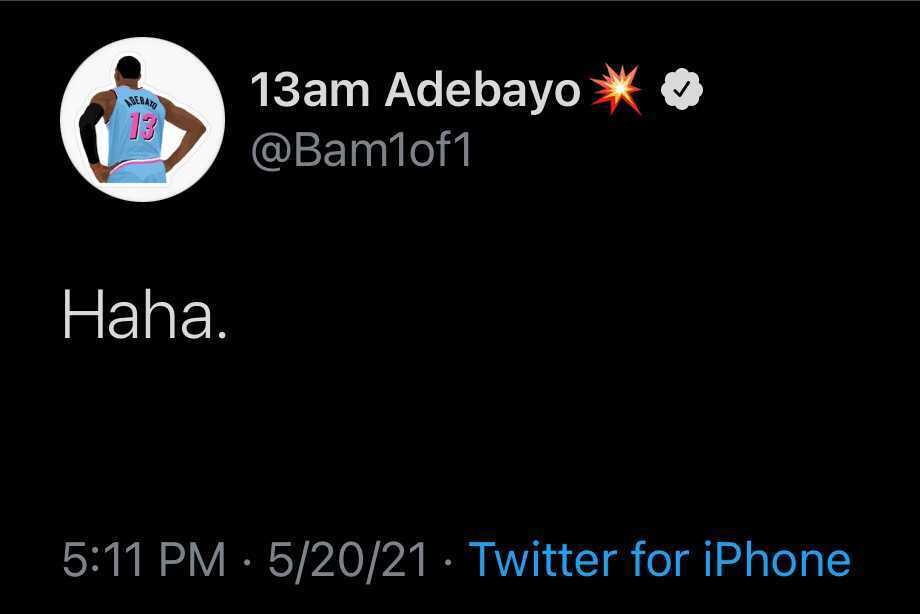The width and height of the screenshot is (920, 614).
Task: Click "13am" in the display name
Action: tap(310, 92)
